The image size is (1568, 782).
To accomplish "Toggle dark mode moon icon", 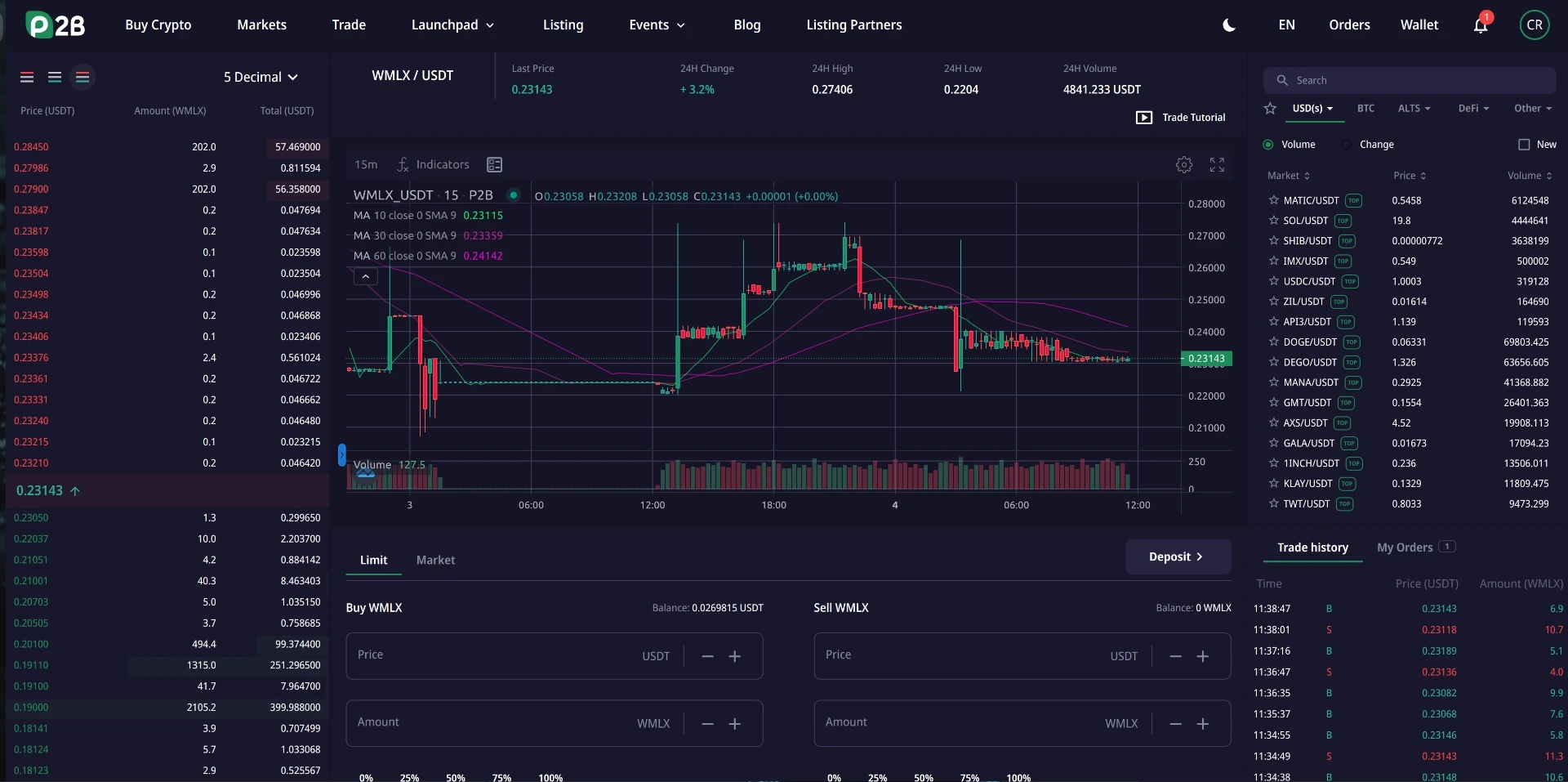I will point(1228,25).
